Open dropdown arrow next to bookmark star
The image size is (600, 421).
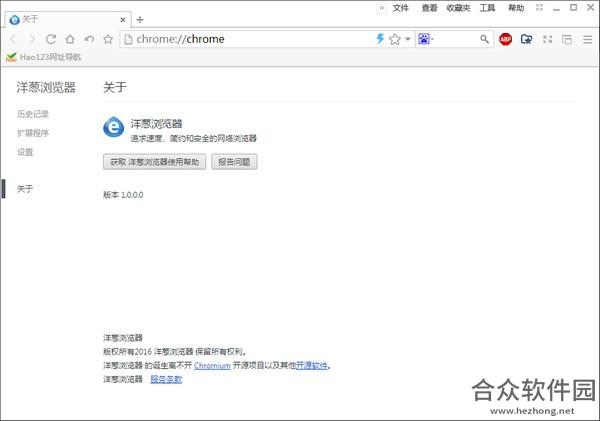pos(408,39)
